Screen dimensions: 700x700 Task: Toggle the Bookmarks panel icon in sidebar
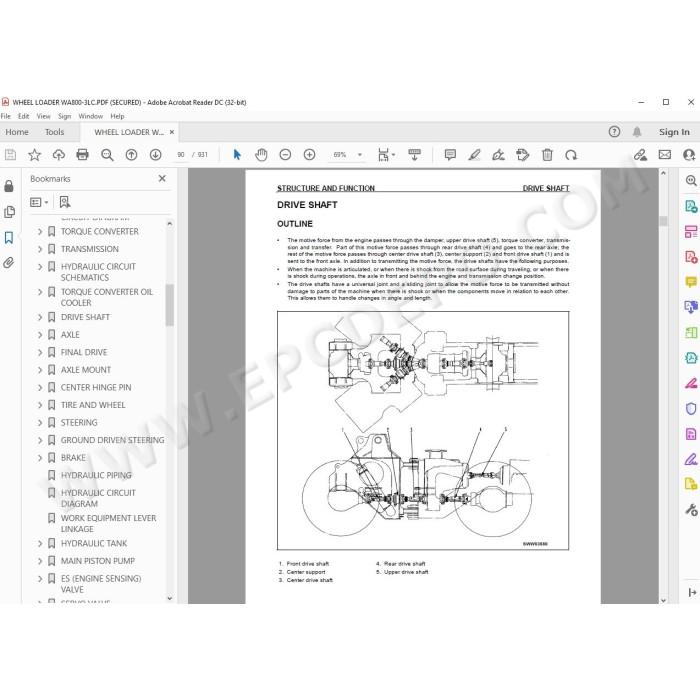(9, 237)
